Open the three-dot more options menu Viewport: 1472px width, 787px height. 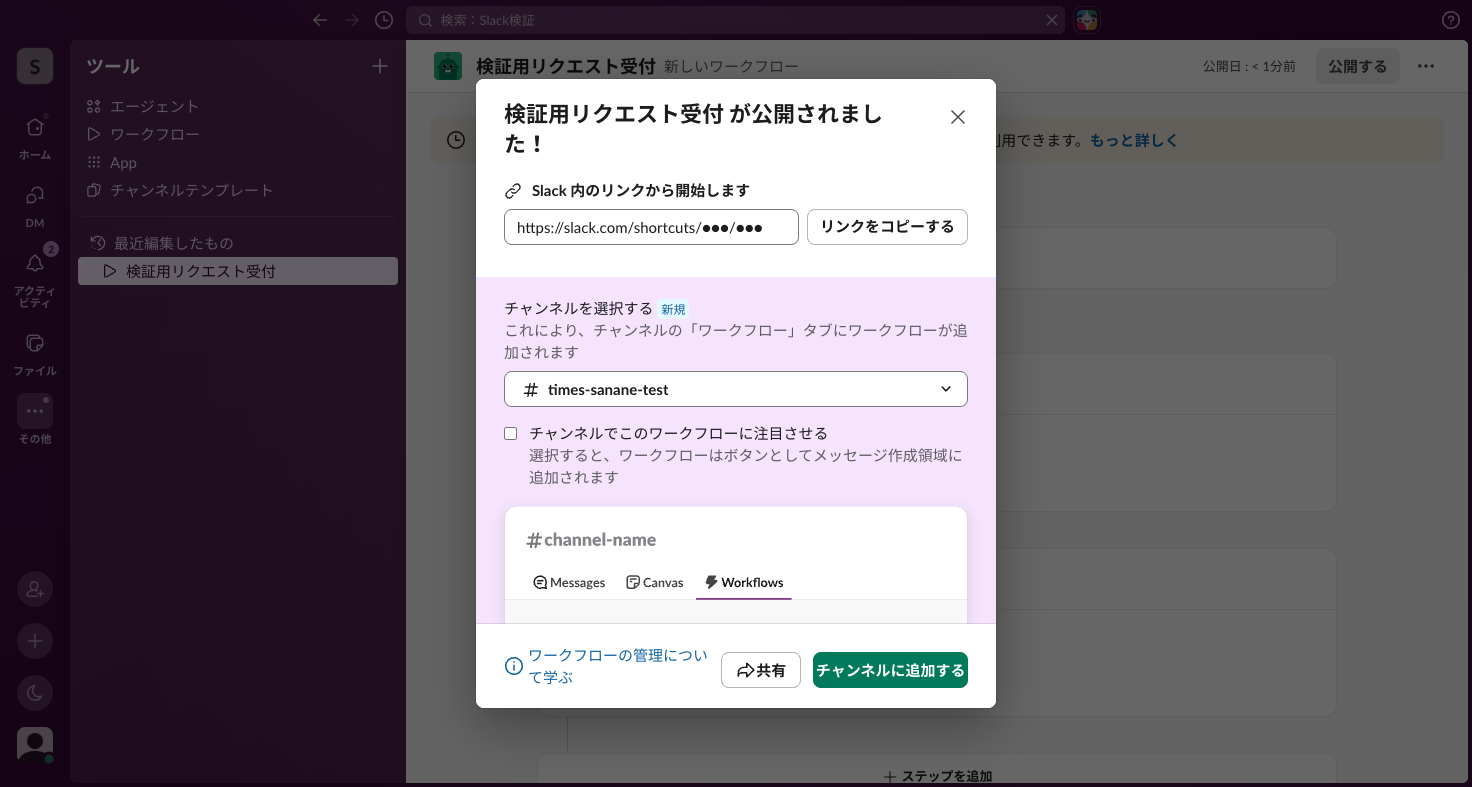[x=1426, y=66]
